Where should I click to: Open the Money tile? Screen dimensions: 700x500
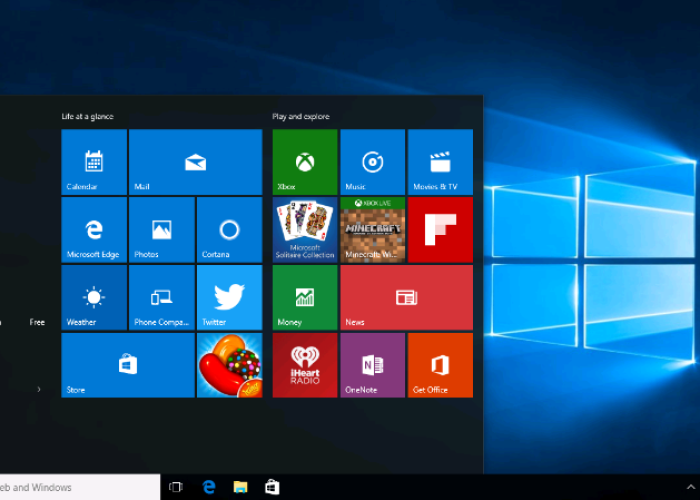pos(305,298)
